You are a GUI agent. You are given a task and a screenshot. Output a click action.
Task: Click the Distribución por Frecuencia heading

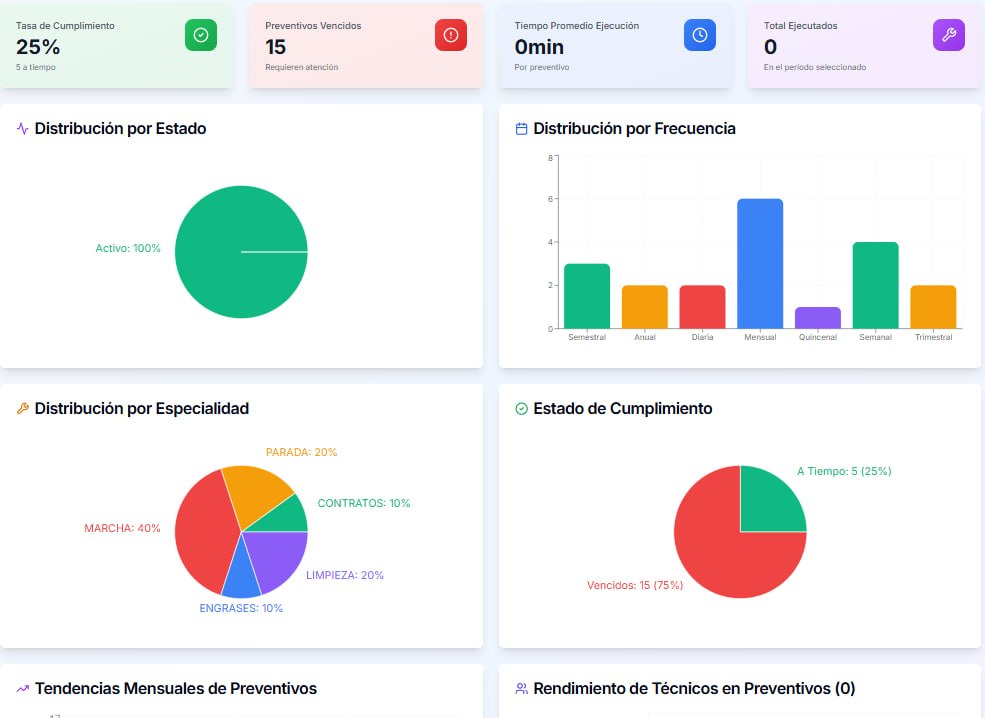pos(634,129)
